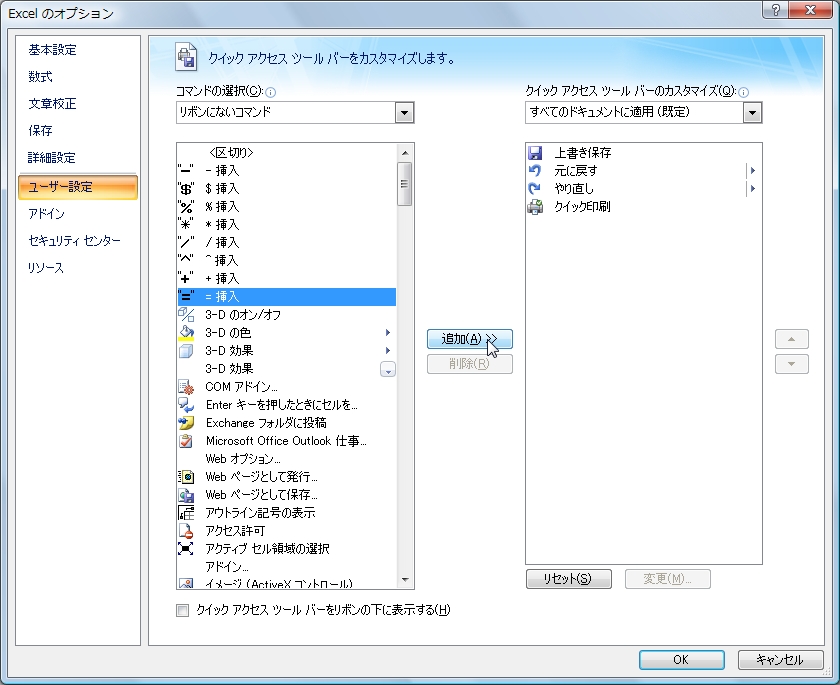
Task: Click the リセット(S) button
Action: pyautogui.click(x=568, y=579)
